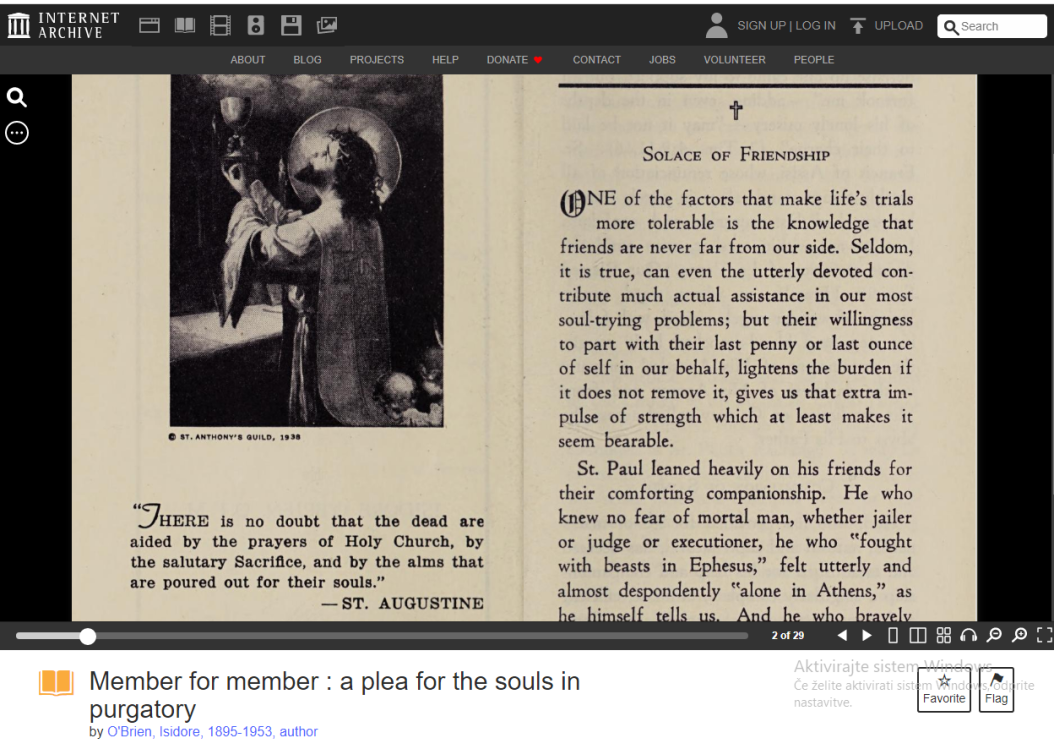Image resolution: width=1054 pixels, height=749 pixels.
Task: Open the Web (Wayback) media icon
Action: point(149,26)
